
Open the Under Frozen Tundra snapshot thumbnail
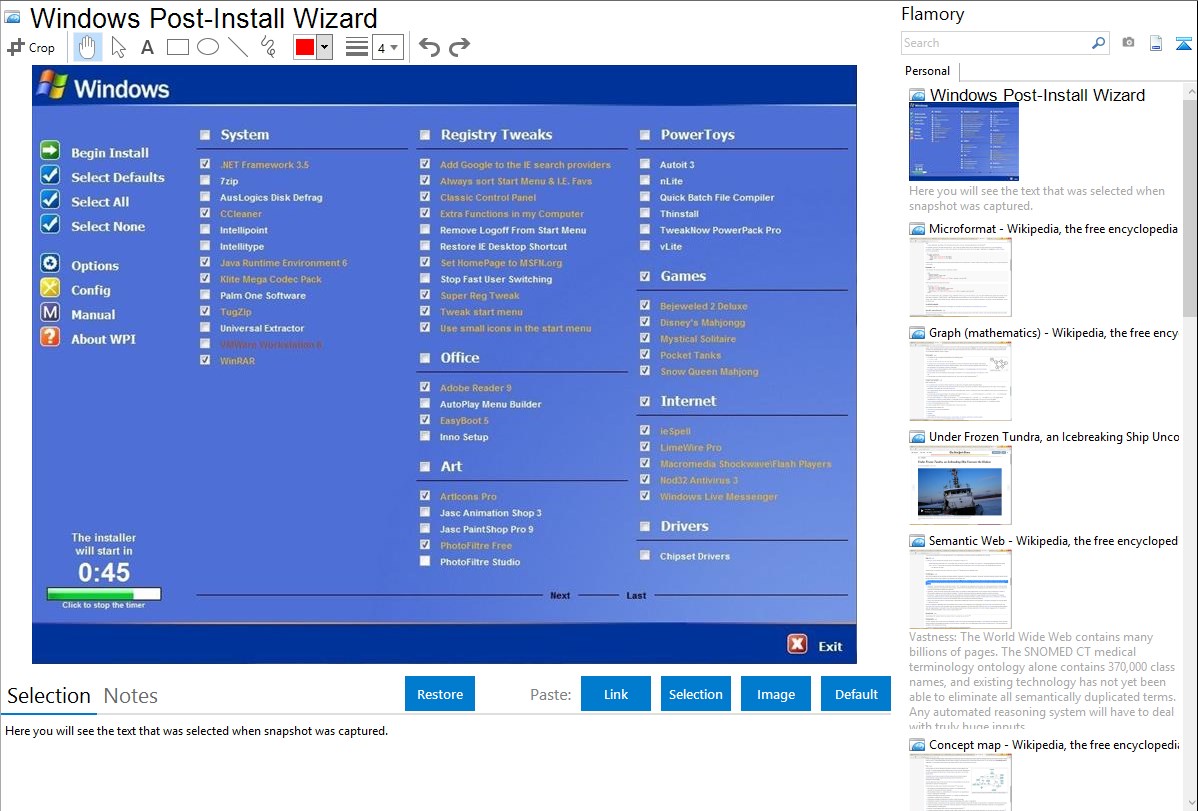click(960, 485)
